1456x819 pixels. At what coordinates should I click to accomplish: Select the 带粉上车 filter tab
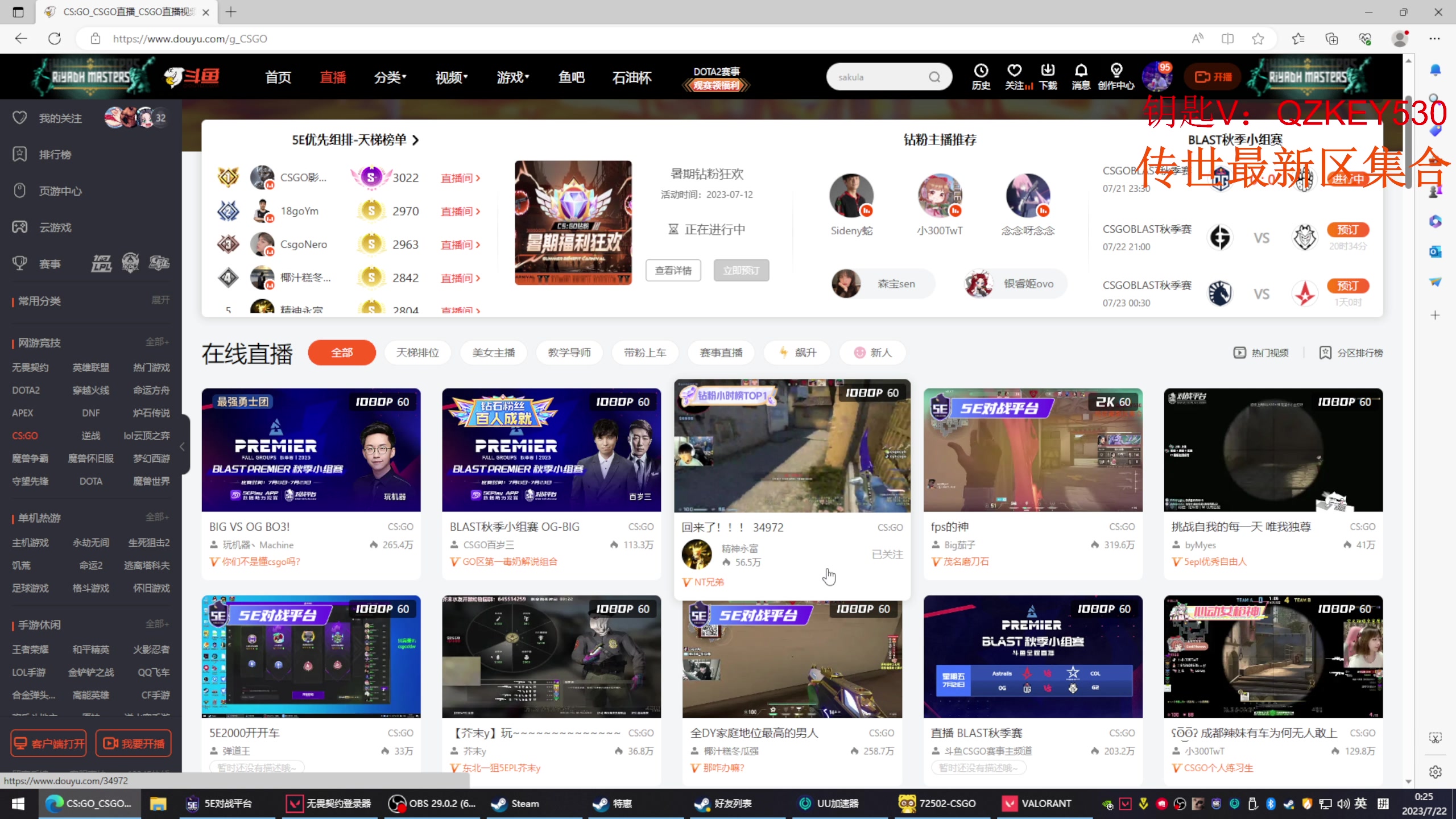click(x=645, y=353)
